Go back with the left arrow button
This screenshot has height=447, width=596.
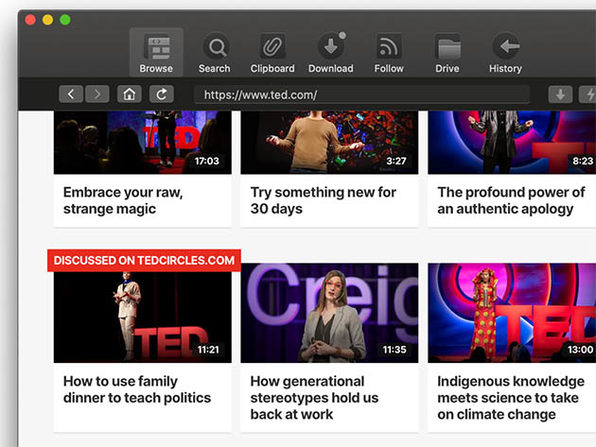pos(71,94)
